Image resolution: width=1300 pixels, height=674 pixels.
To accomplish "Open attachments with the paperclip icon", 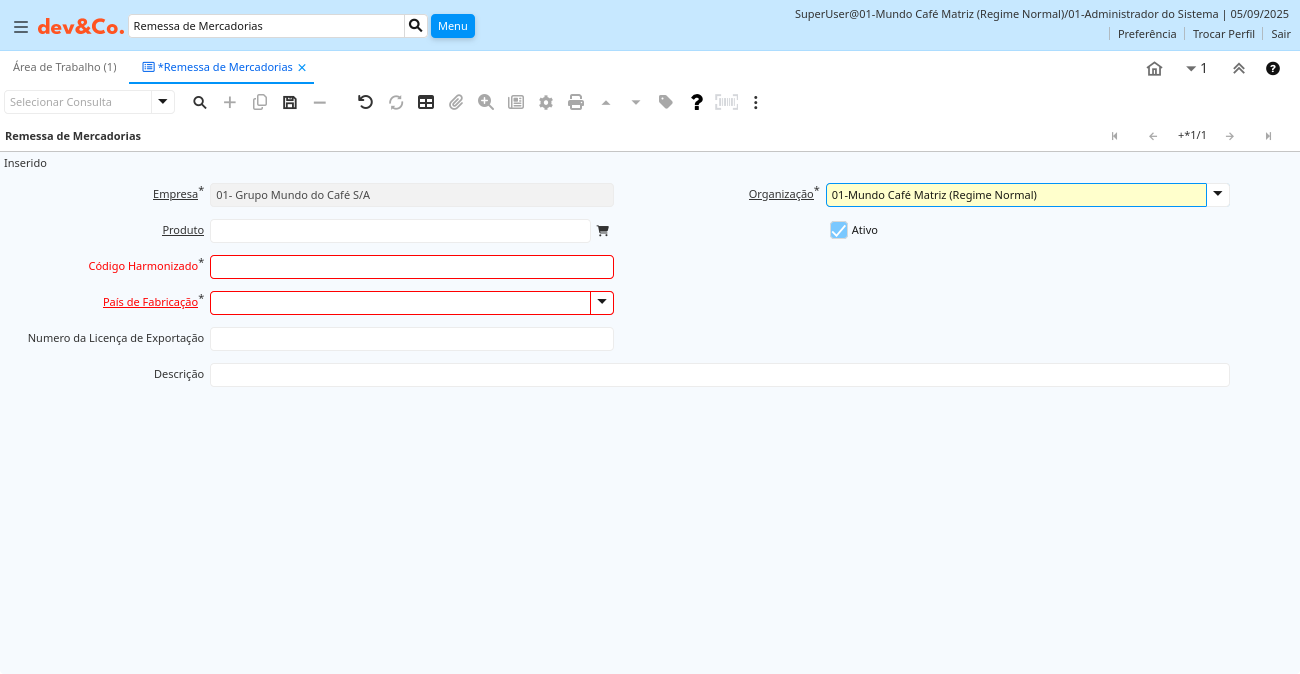I will [x=456, y=102].
